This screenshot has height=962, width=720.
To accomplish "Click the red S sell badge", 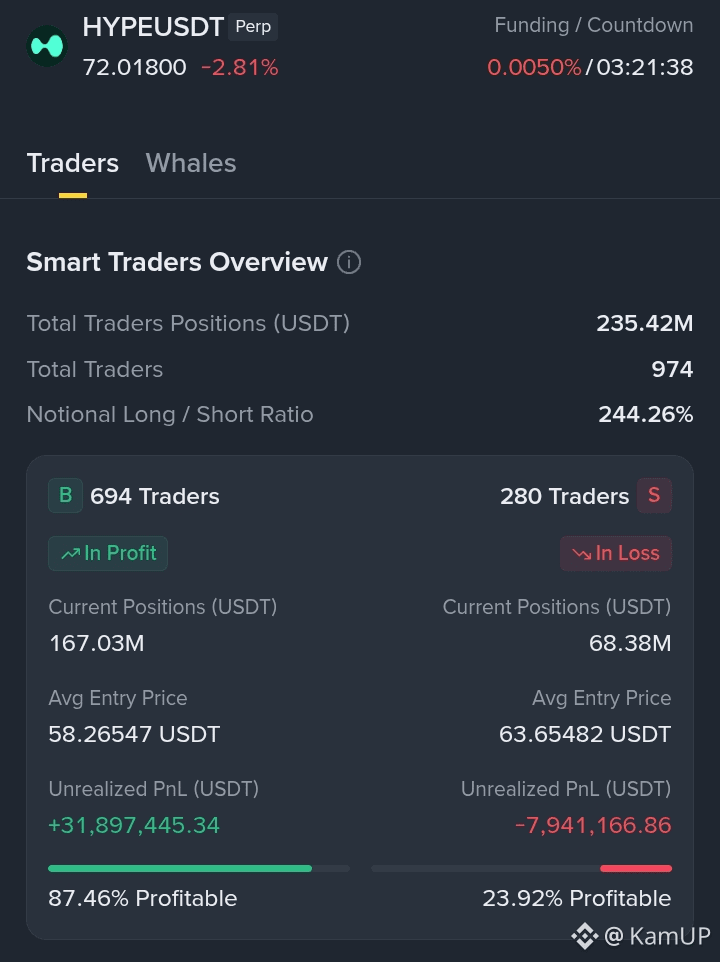I will point(654,495).
